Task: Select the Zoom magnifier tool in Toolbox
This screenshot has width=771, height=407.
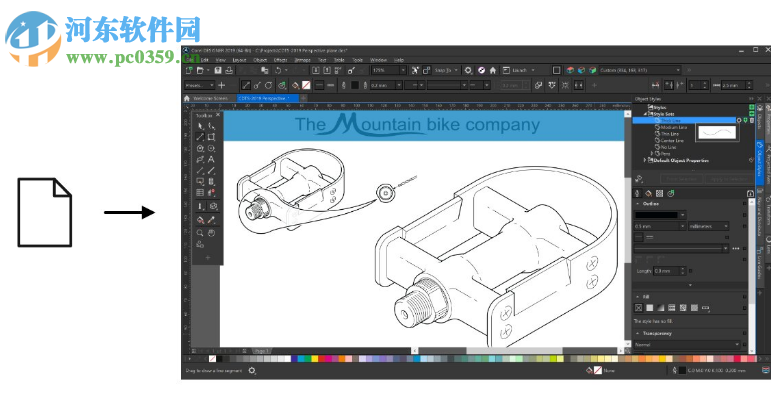Action: [x=200, y=233]
